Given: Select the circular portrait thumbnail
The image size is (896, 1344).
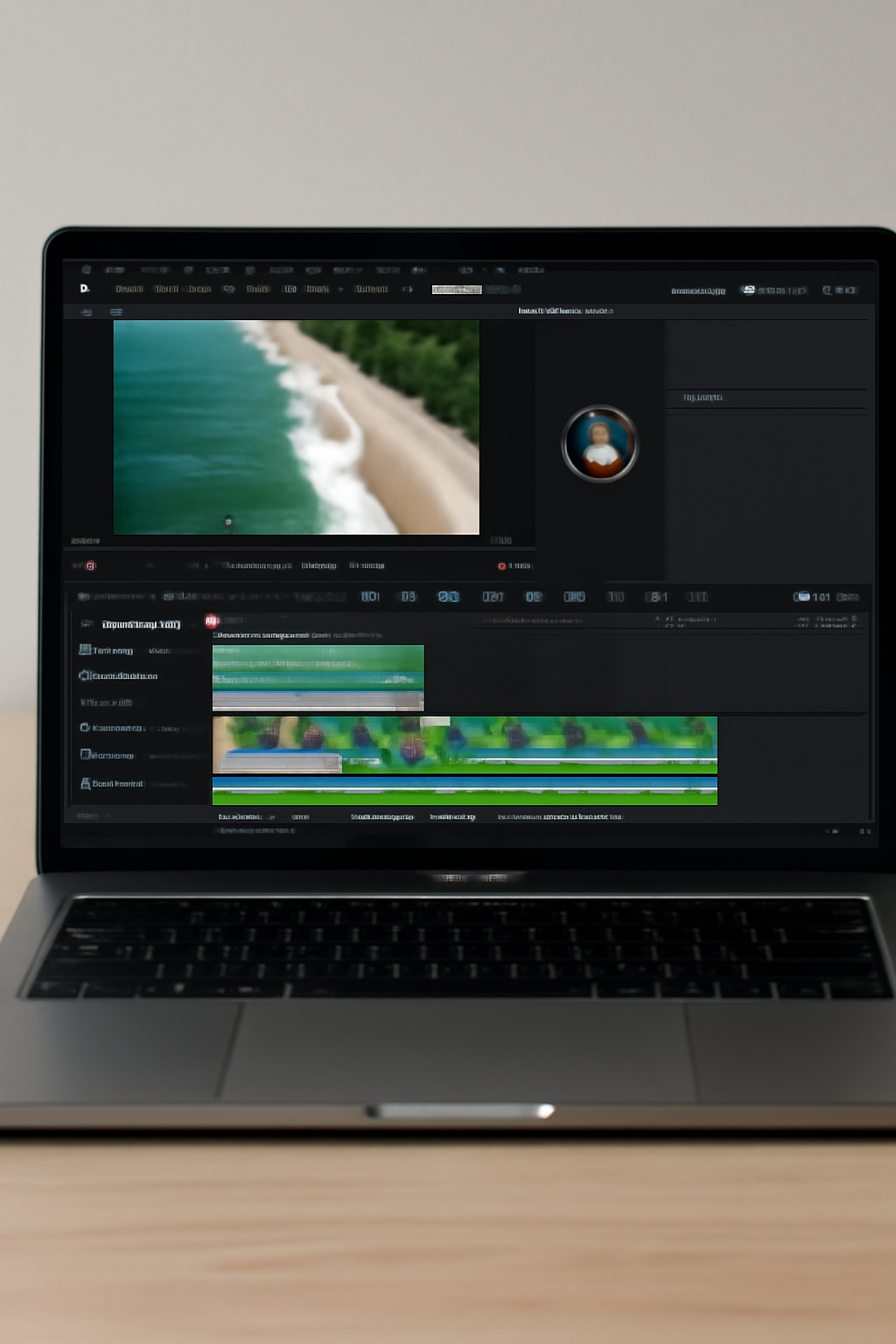Looking at the screenshot, I should click(x=600, y=444).
